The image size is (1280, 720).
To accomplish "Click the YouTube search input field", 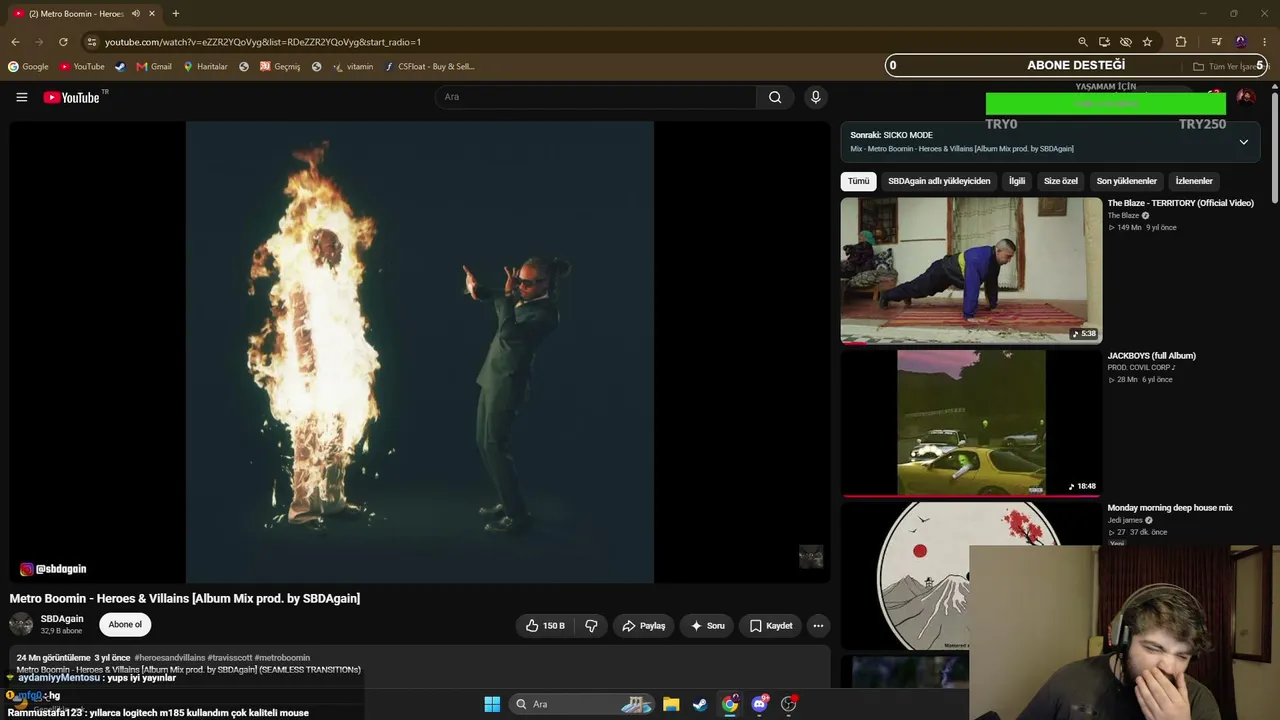I will pos(596,97).
